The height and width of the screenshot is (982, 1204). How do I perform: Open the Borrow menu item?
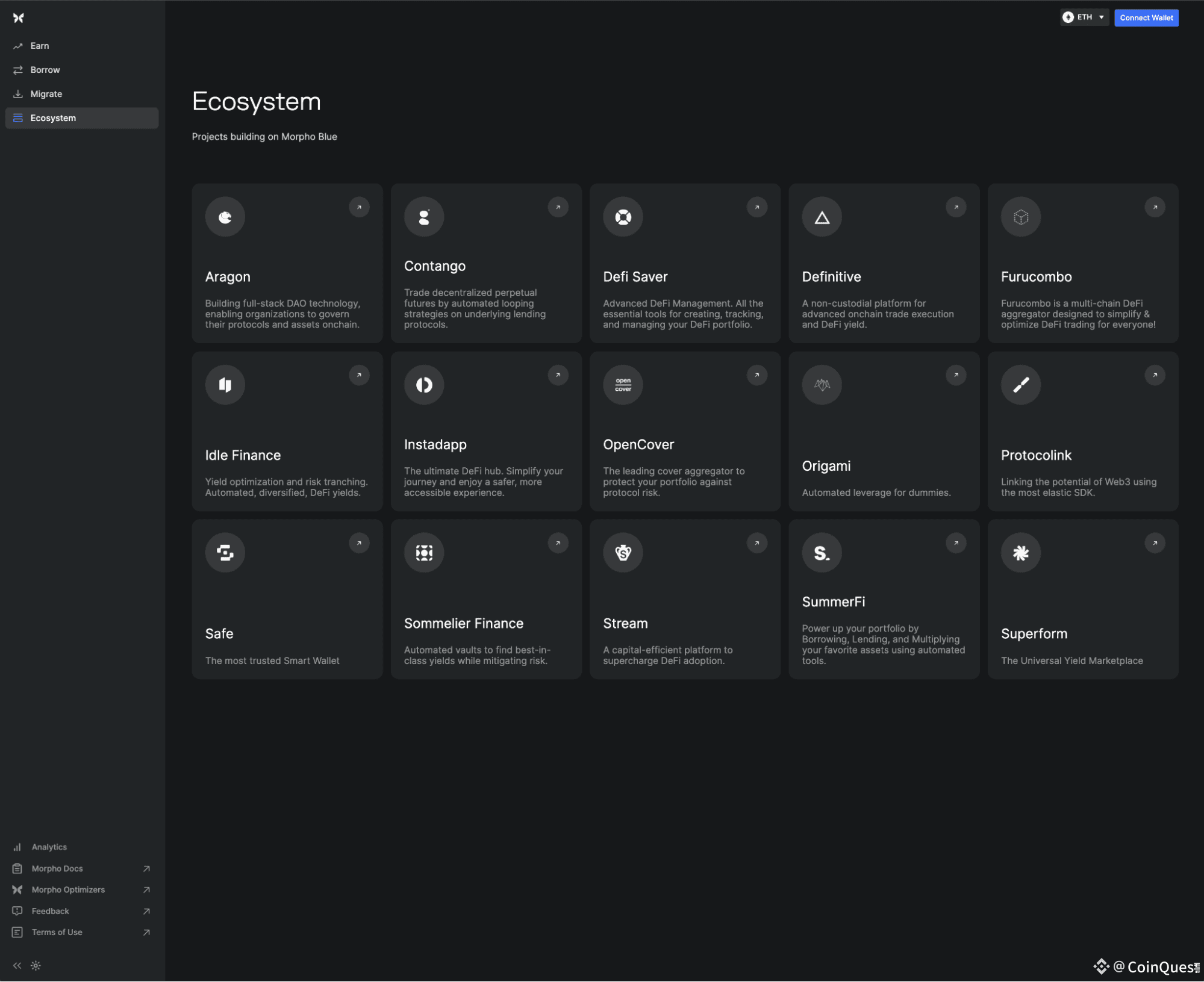45,70
